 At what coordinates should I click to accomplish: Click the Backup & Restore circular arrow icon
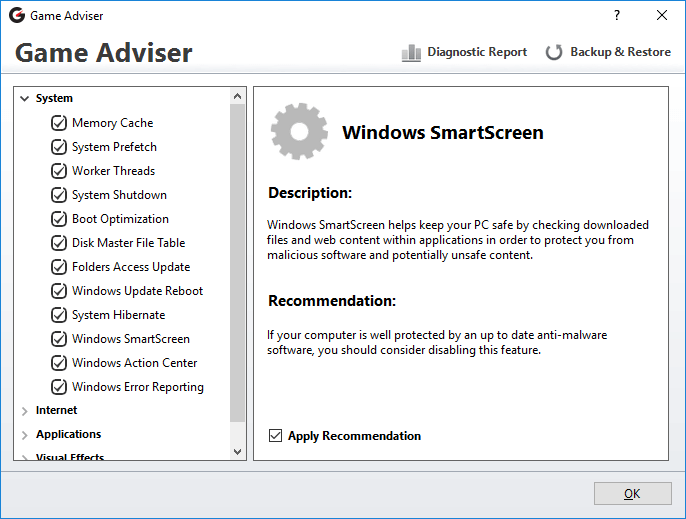[x=554, y=53]
